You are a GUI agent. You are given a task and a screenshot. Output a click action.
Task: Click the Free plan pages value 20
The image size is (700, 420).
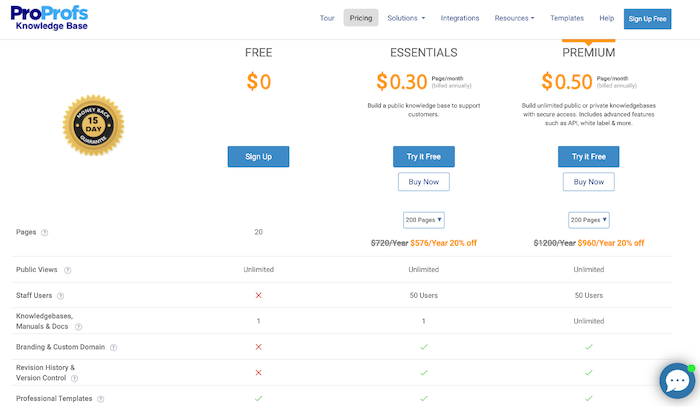258,232
